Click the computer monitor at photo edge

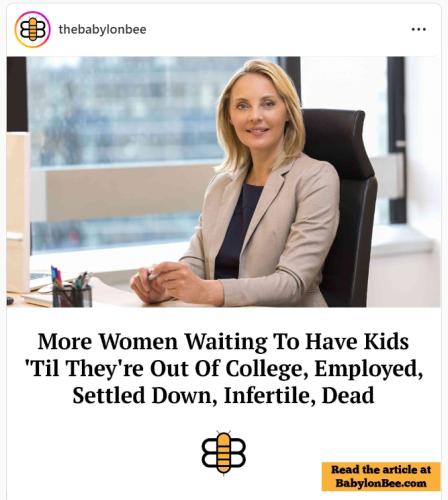tap(18, 213)
